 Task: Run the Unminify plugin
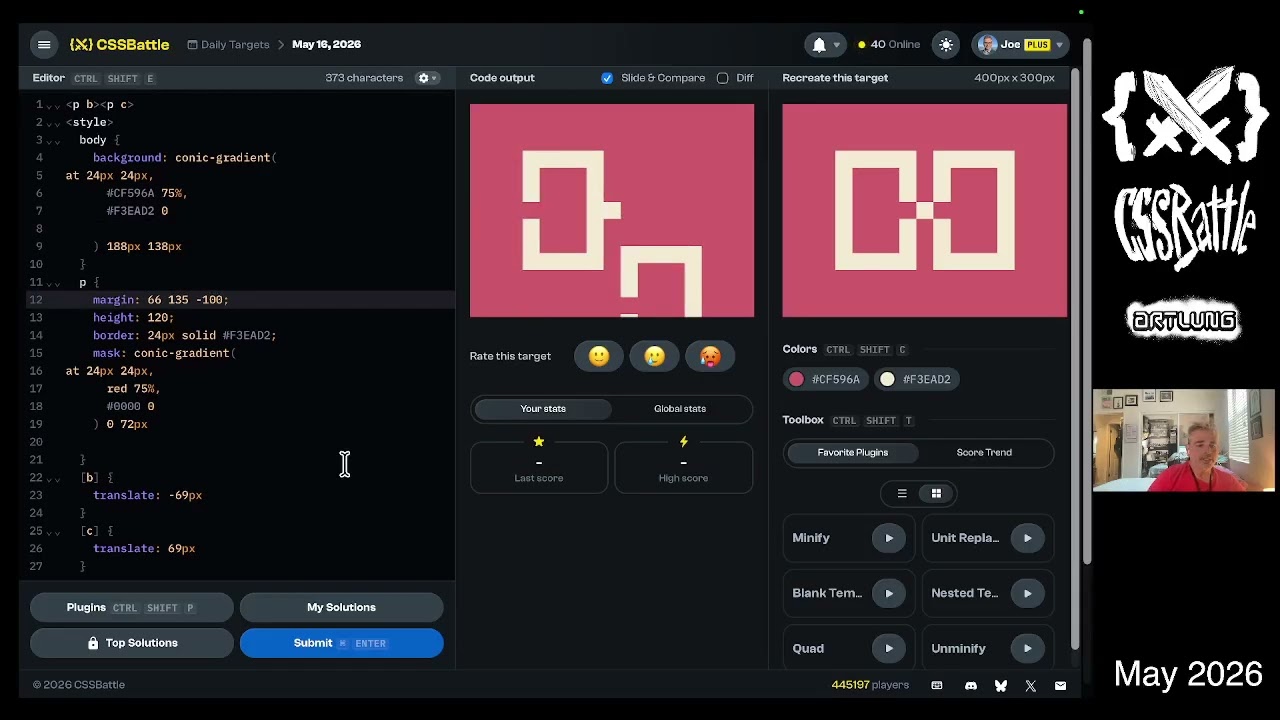1027,648
